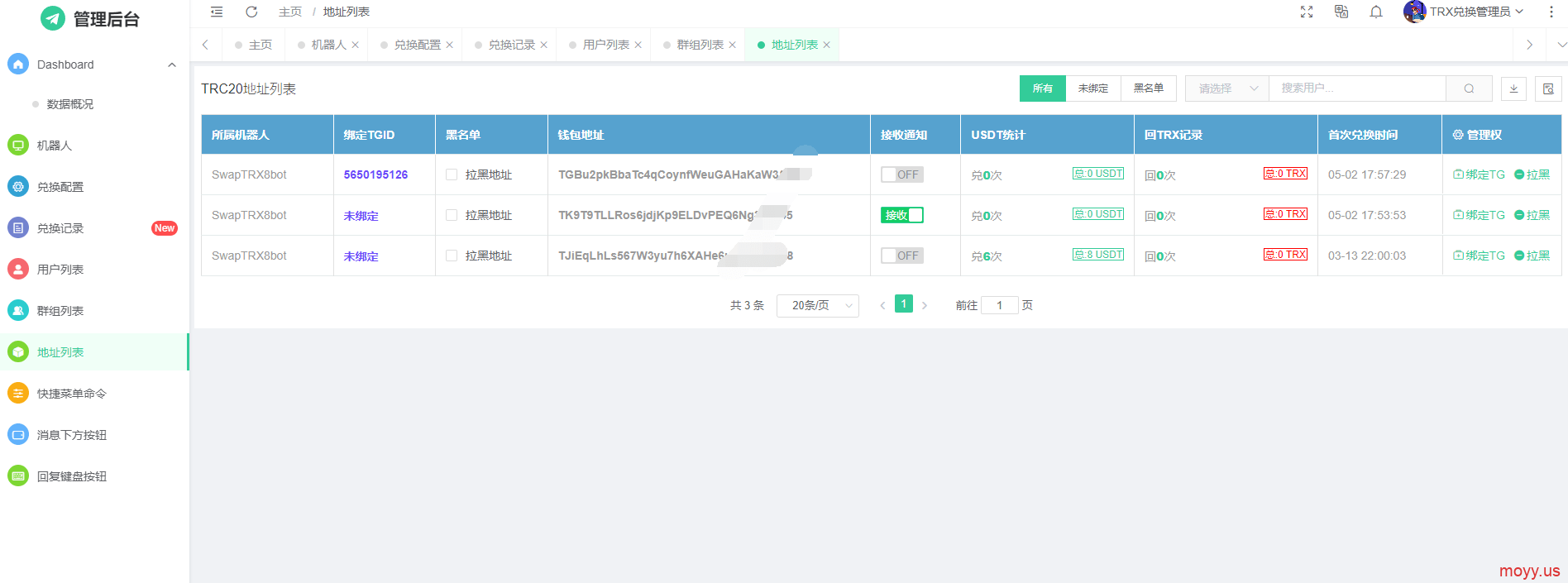Image resolution: width=1568 pixels, height=583 pixels.
Task: Open the language translation icon
Action: pyautogui.click(x=1341, y=12)
